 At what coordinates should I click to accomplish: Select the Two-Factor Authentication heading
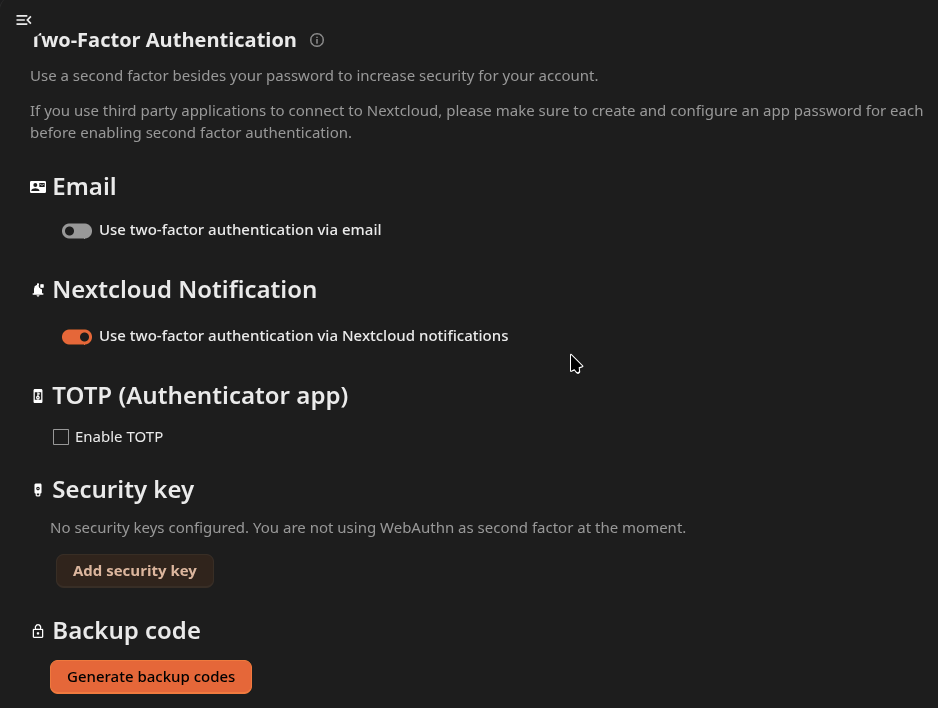(163, 40)
